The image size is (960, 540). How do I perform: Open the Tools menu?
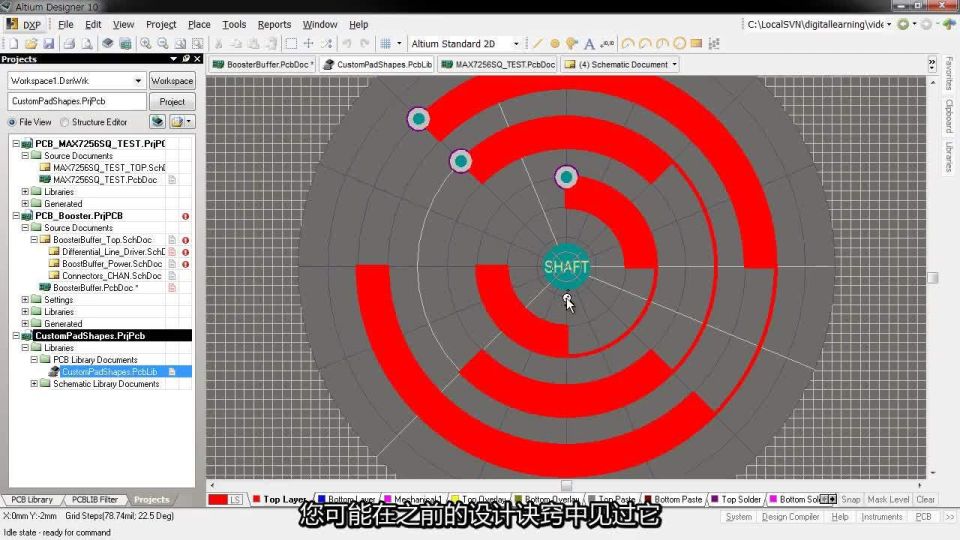click(234, 24)
